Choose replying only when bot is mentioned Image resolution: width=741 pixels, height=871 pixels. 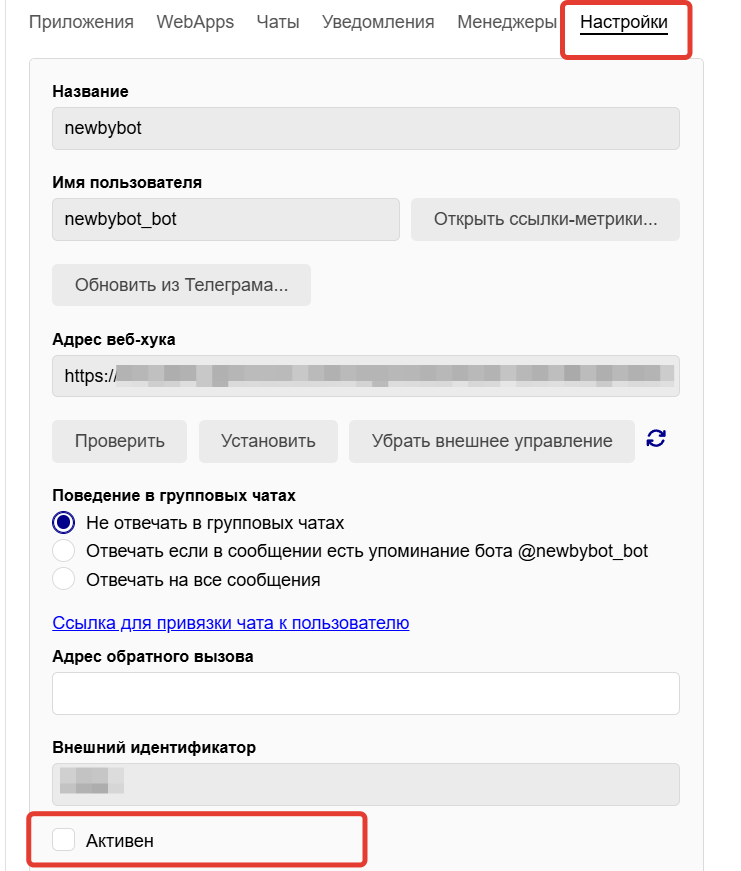pyautogui.click(x=62, y=550)
